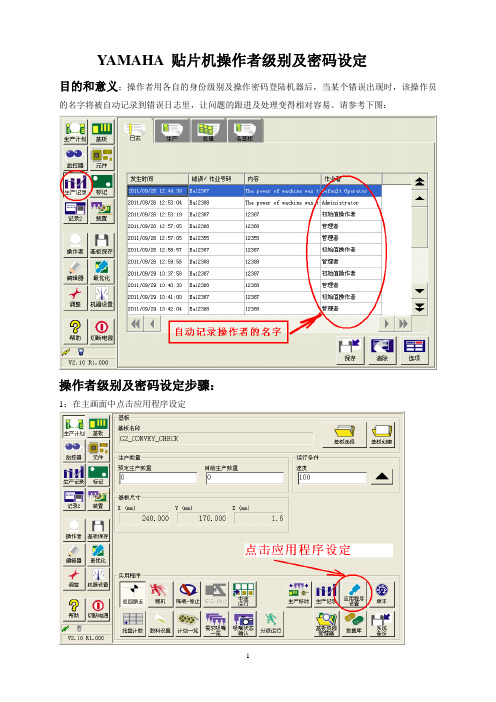This screenshot has height=702, width=496.
Task: Select the 日志 log tab
Action: [135, 131]
